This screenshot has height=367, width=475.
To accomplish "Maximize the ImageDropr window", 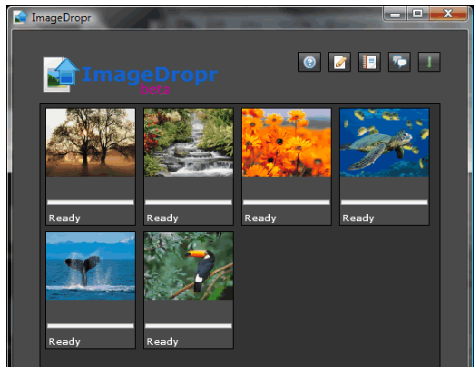I will pyautogui.click(x=418, y=14).
